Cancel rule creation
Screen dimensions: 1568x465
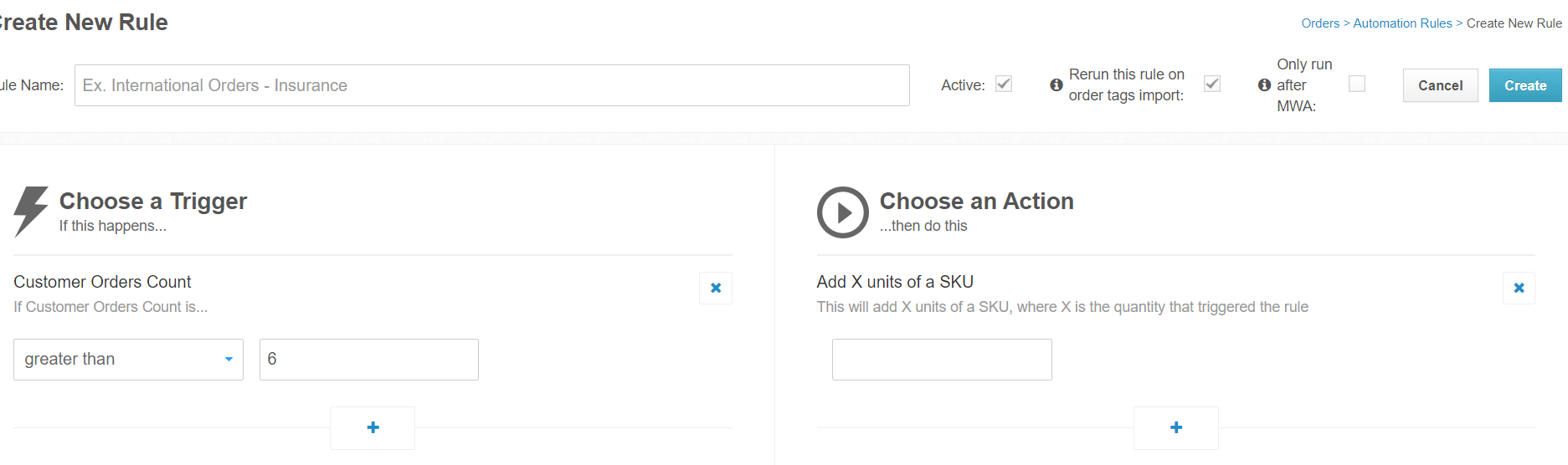(x=1440, y=85)
